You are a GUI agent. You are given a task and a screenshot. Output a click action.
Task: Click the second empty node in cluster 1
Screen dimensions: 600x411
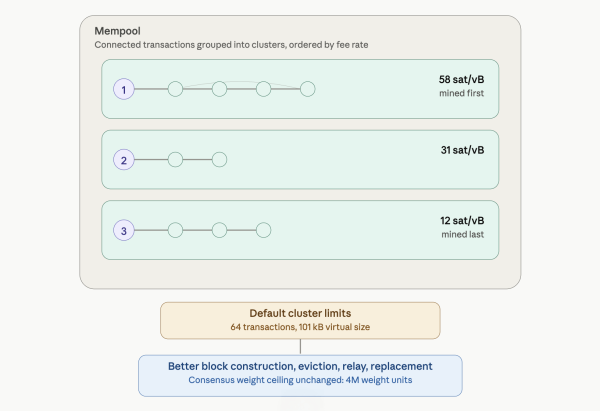[220, 89]
